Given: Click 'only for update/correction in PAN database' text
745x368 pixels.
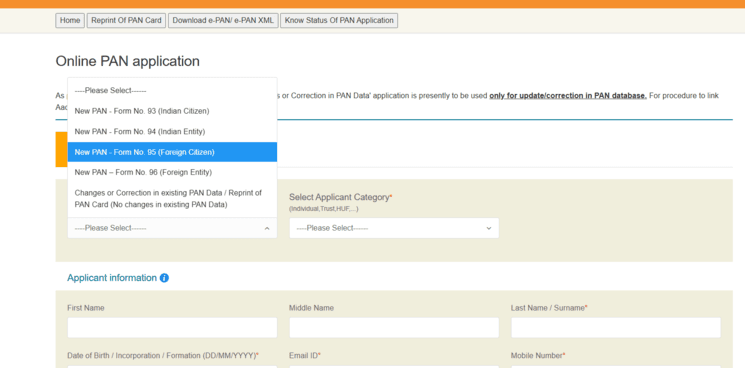Looking at the screenshot, I should pyautogui.click(x=568, y=95).
